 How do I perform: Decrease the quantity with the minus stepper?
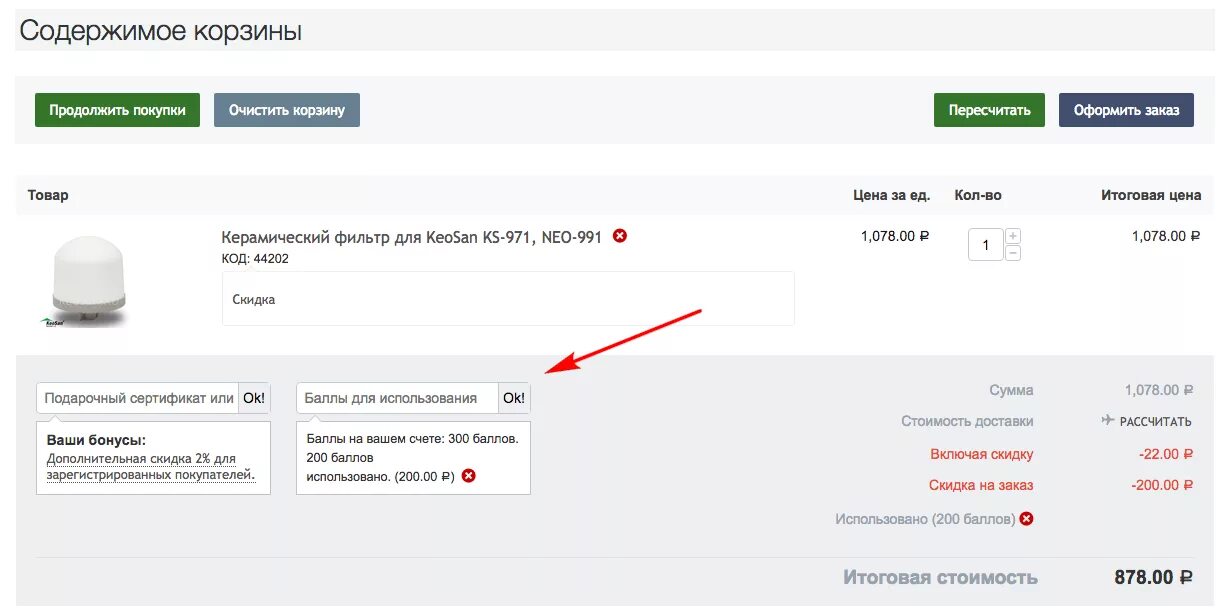tap(1013, 253)
